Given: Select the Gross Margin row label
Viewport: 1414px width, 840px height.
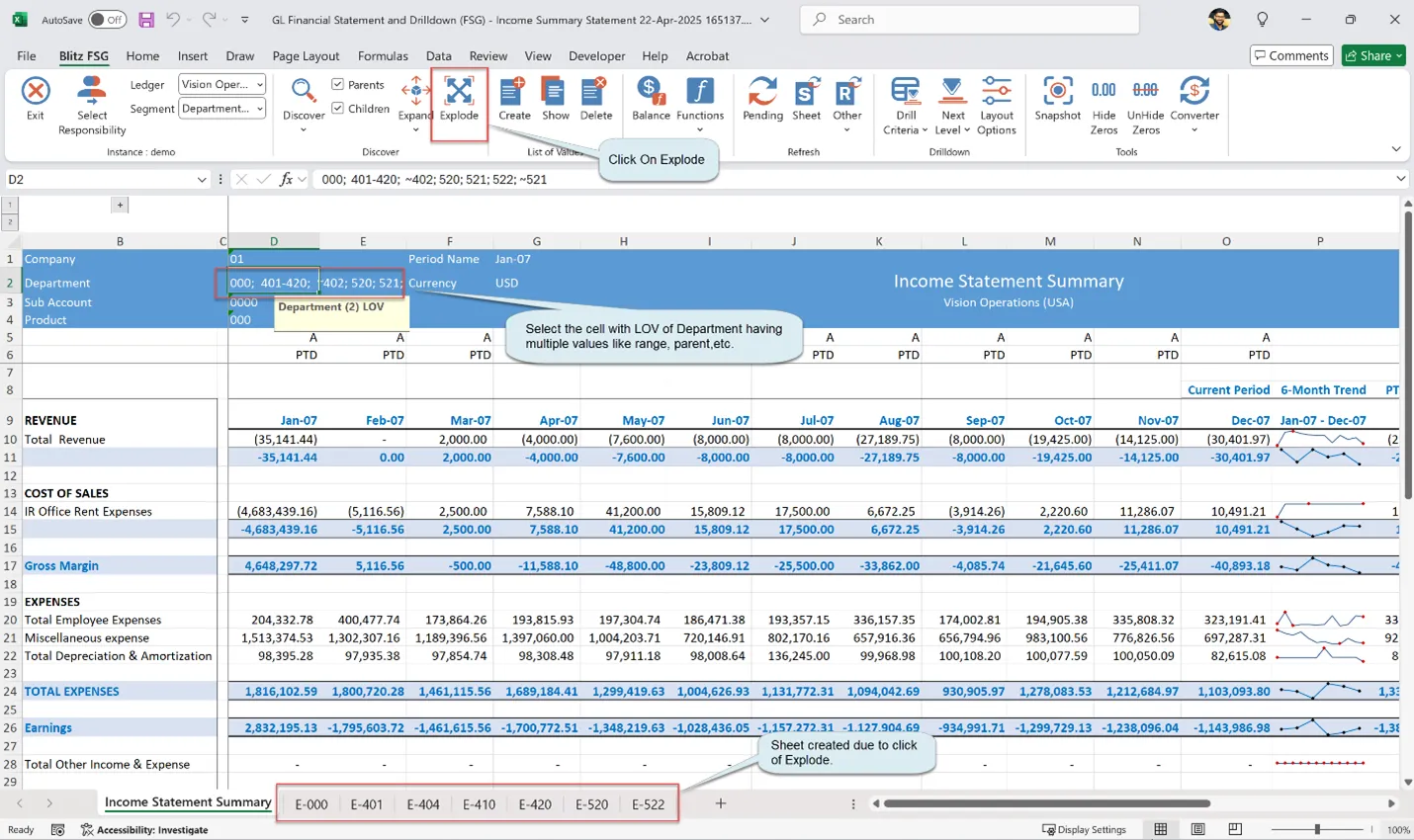Looking at the screenshot, I should click(61, 565).
